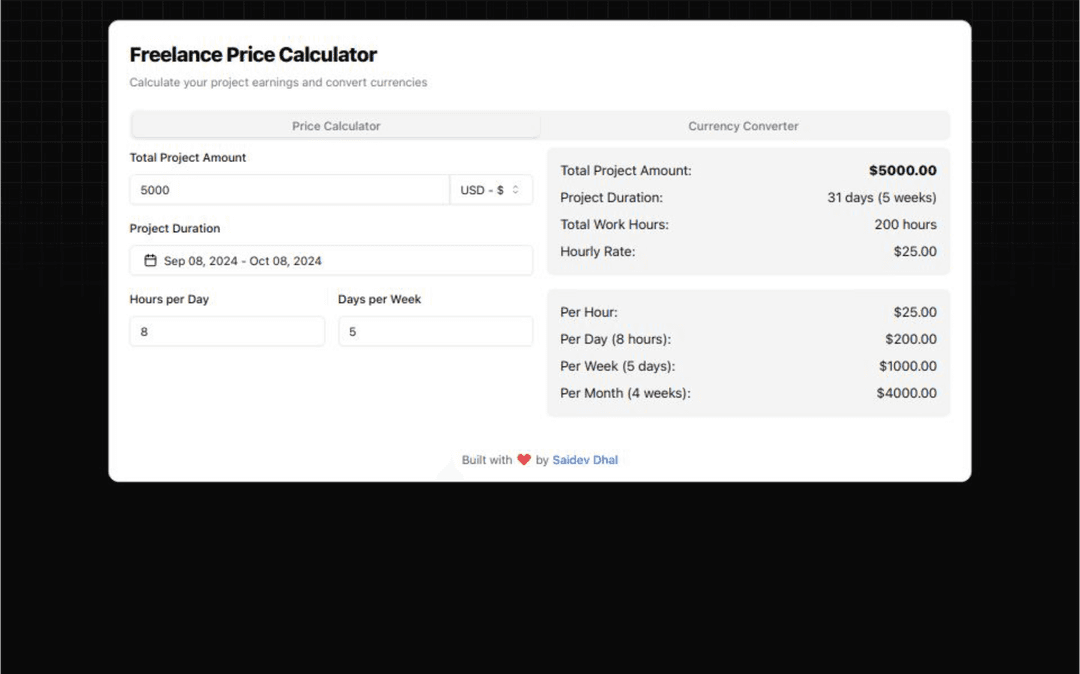Click the up-down chevron in currency selector

[x=516, y=190]
